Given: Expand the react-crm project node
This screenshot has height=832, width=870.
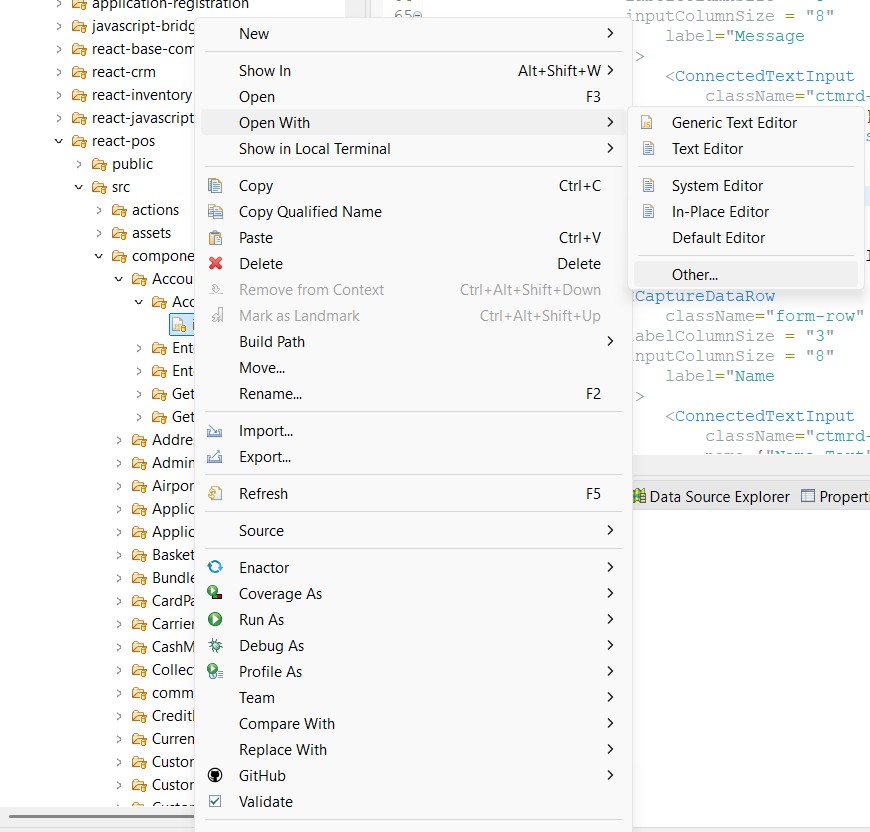Looking at the screenshot, I should (x=59, y=72).
